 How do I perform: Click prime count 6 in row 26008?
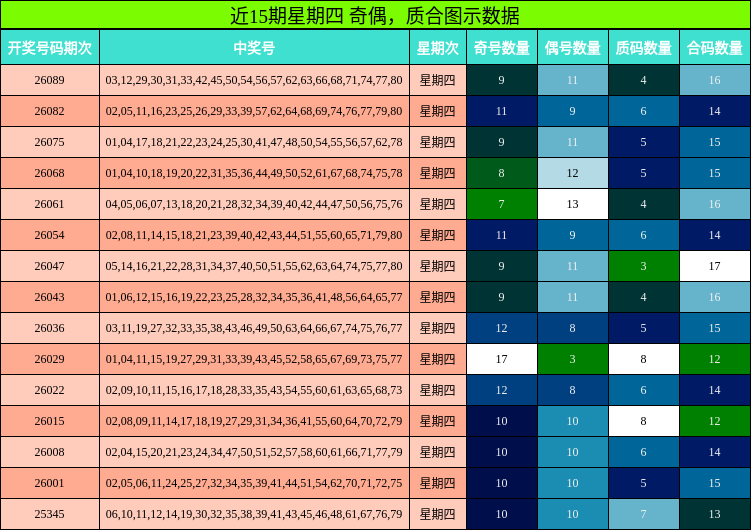coord(643,452)
